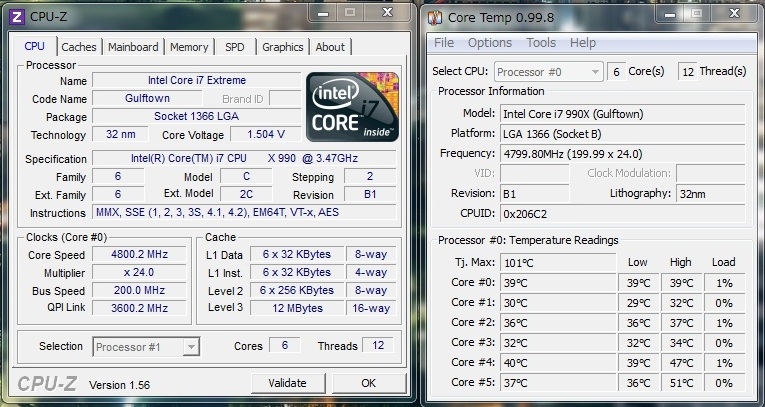Click the Core #2 temperature reading 36°C
The height and width of the screenshot is (407, 765).
tap(558, 323)
